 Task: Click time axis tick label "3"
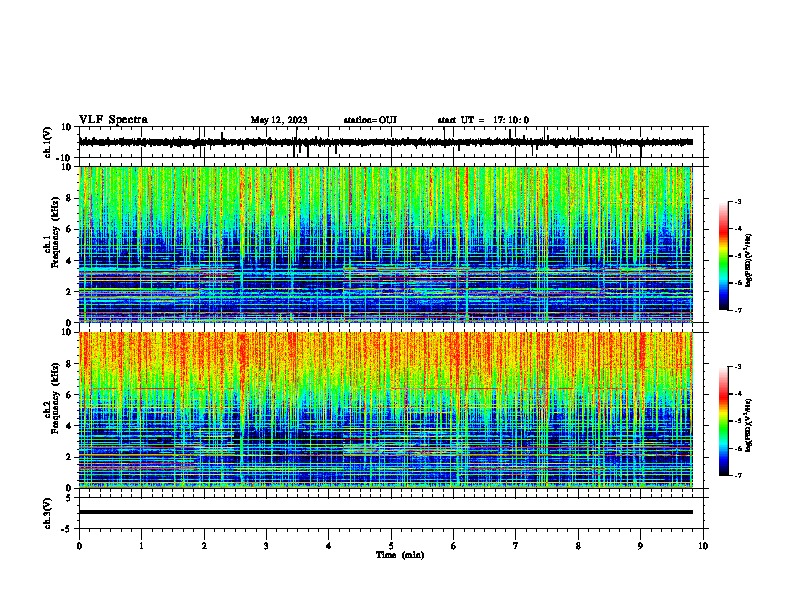click(266, 546)
